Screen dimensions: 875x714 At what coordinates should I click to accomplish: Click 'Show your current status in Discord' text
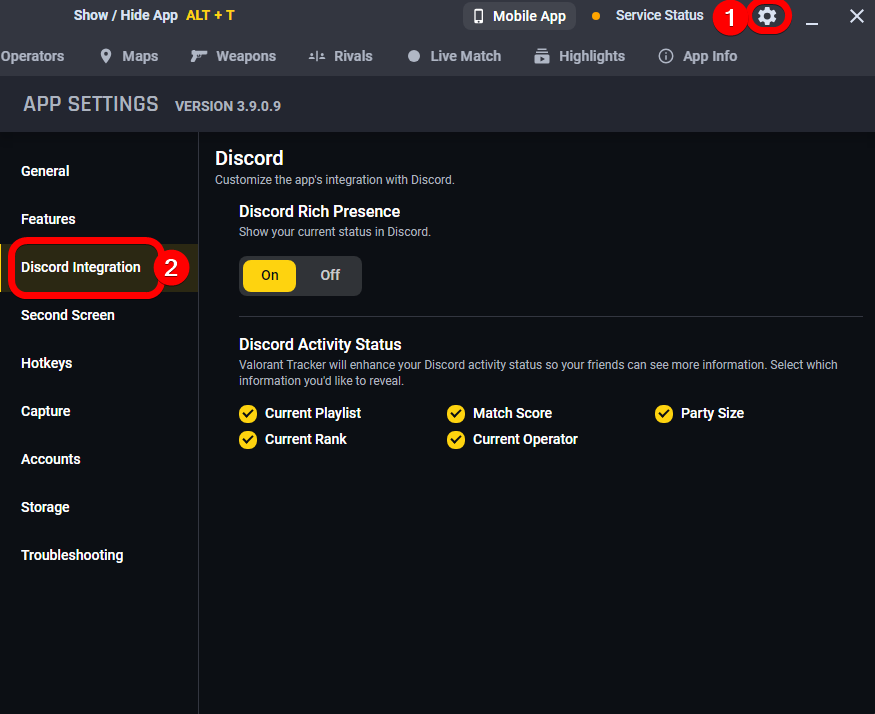(x=335, y=232)
